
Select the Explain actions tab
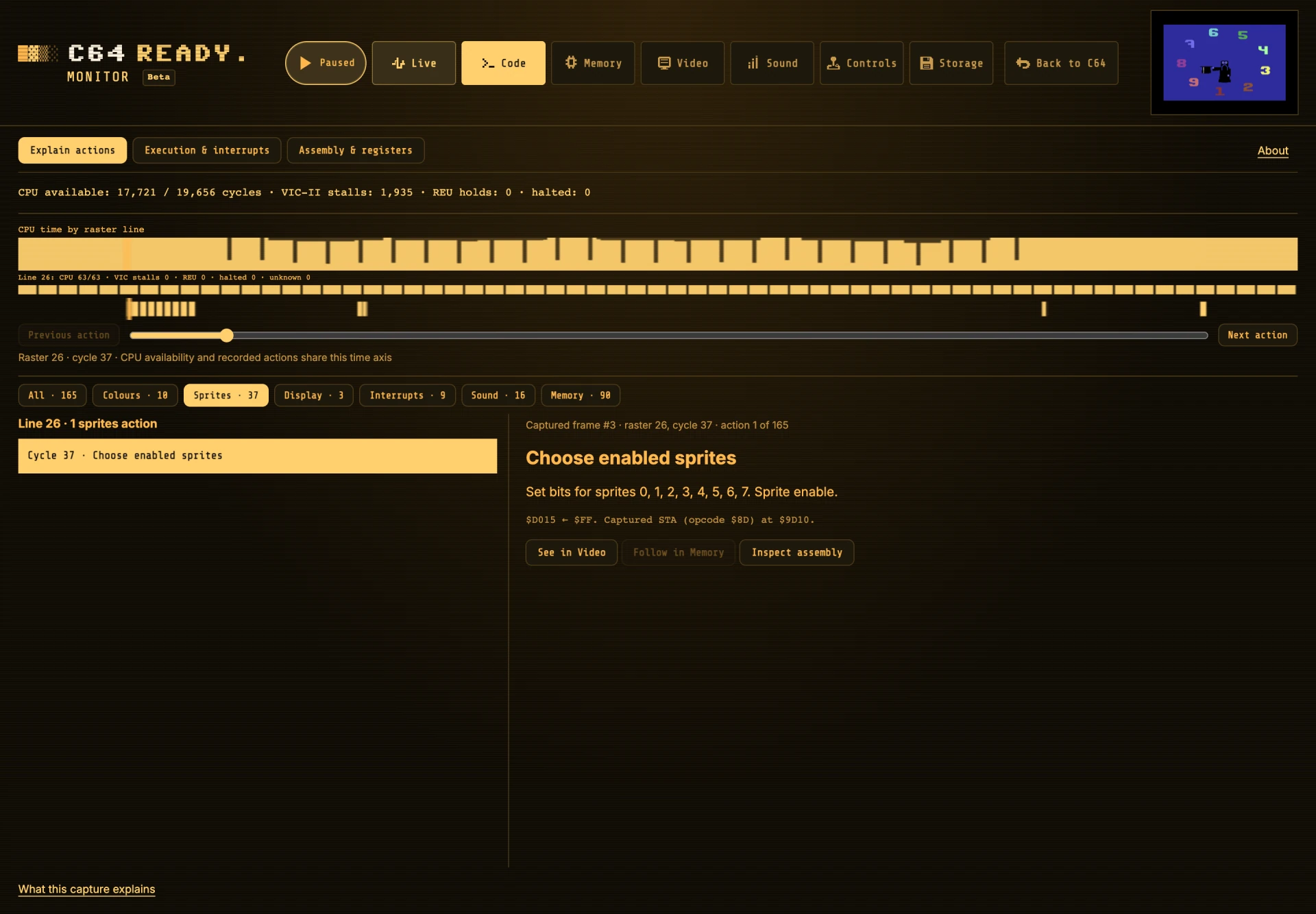point(73,151)
